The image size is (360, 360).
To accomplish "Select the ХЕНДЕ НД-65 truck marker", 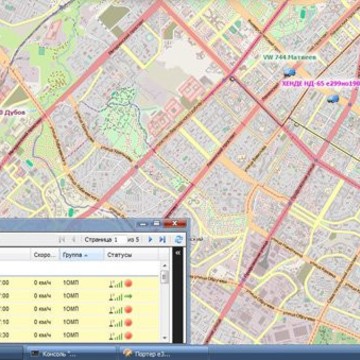I will click(x=333, y=99).
